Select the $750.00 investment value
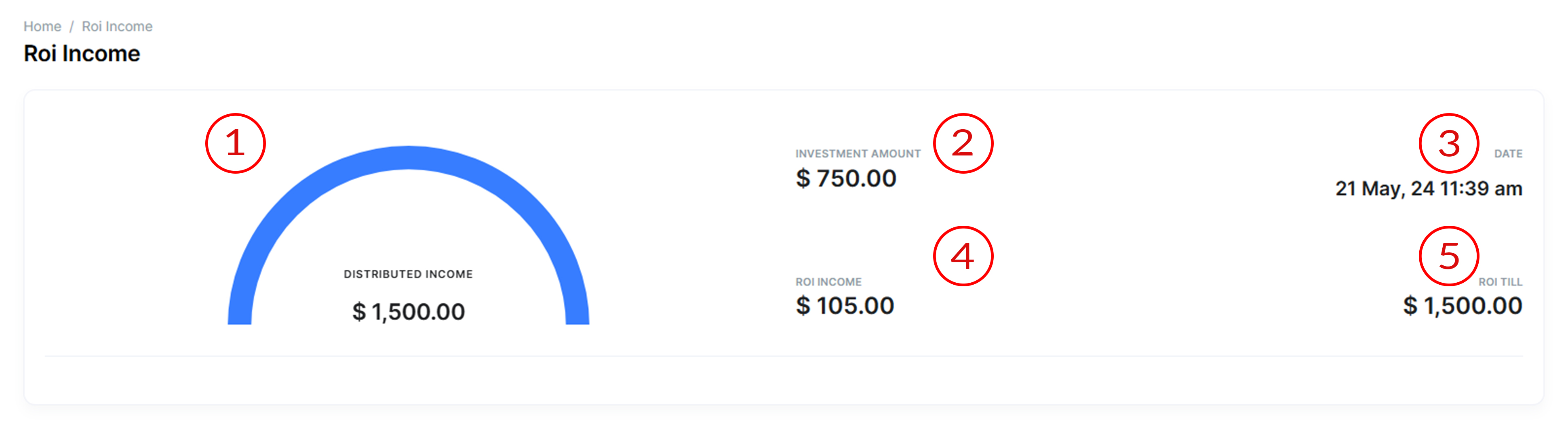The image size is (1568, 422). point(845,178)
